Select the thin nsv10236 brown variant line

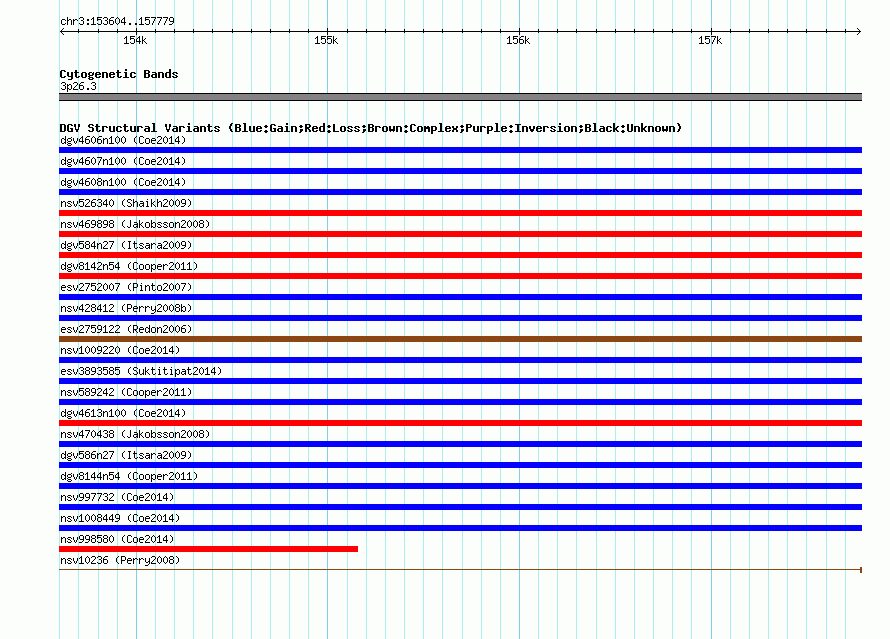(460, 569)
